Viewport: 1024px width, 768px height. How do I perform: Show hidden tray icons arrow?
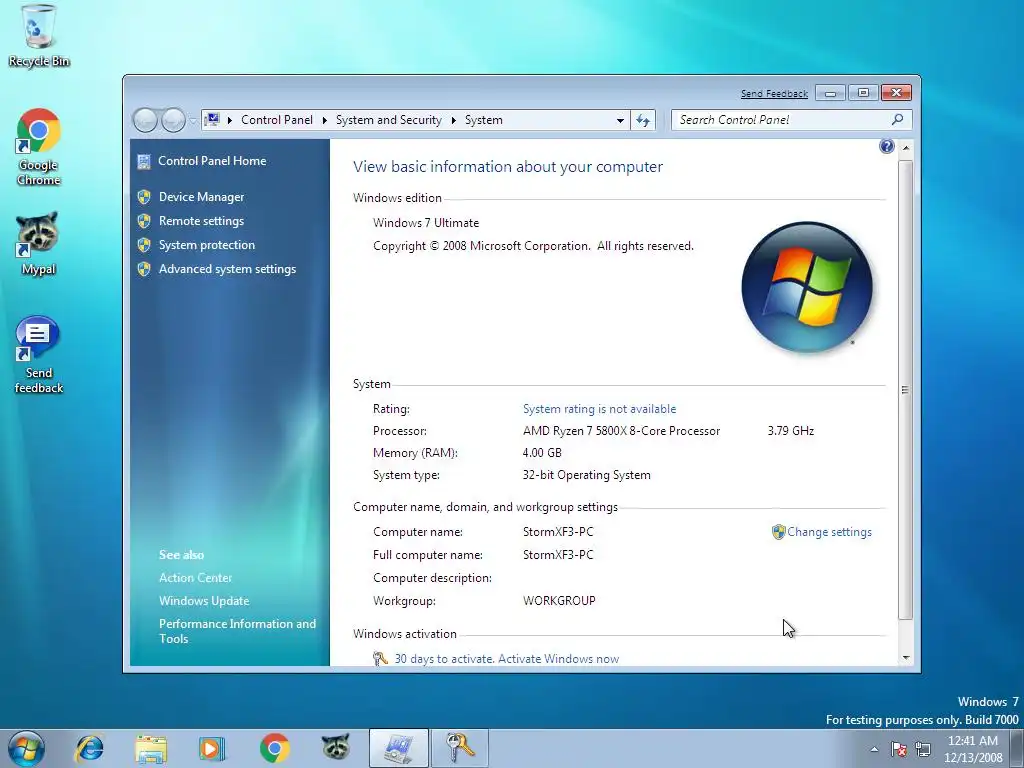click(x=874, y=749)
